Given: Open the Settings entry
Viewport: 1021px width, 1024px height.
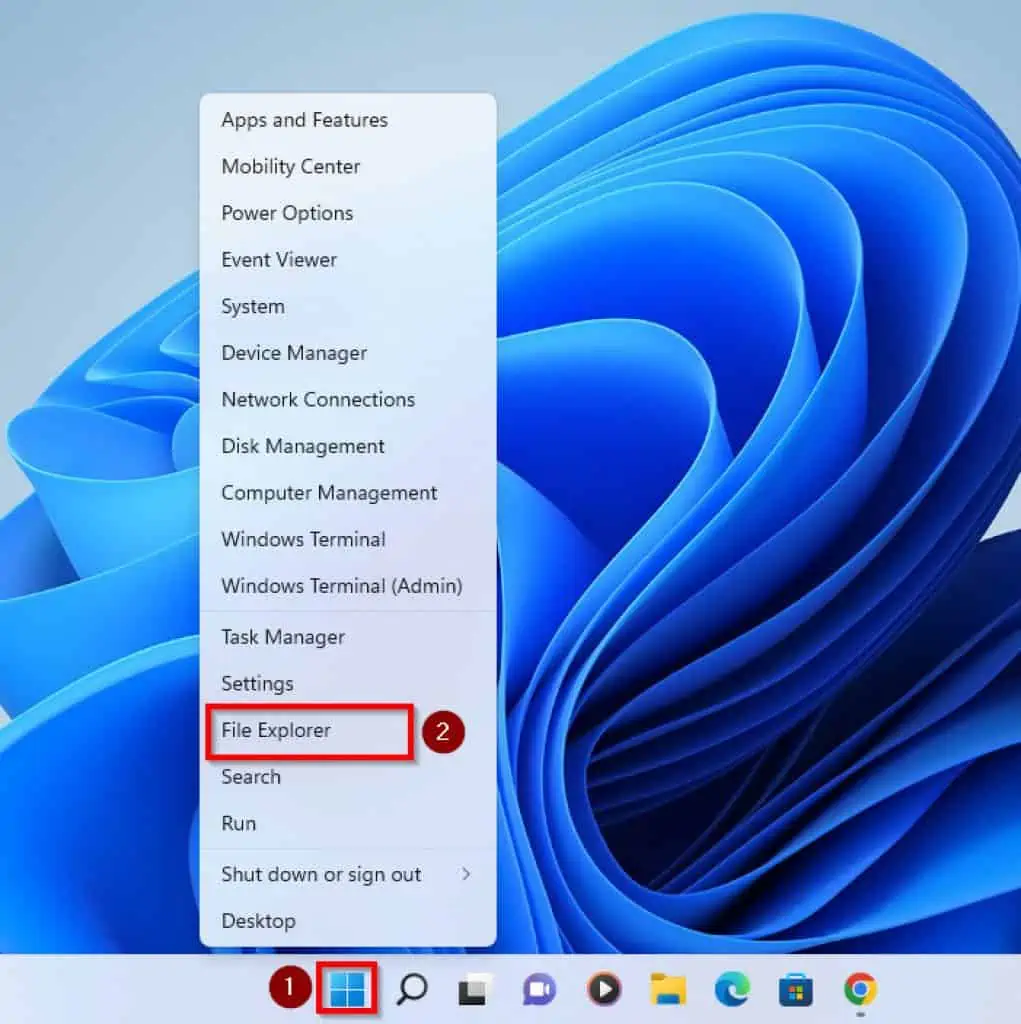Looking at the screenshot, I should click(257, 683).
